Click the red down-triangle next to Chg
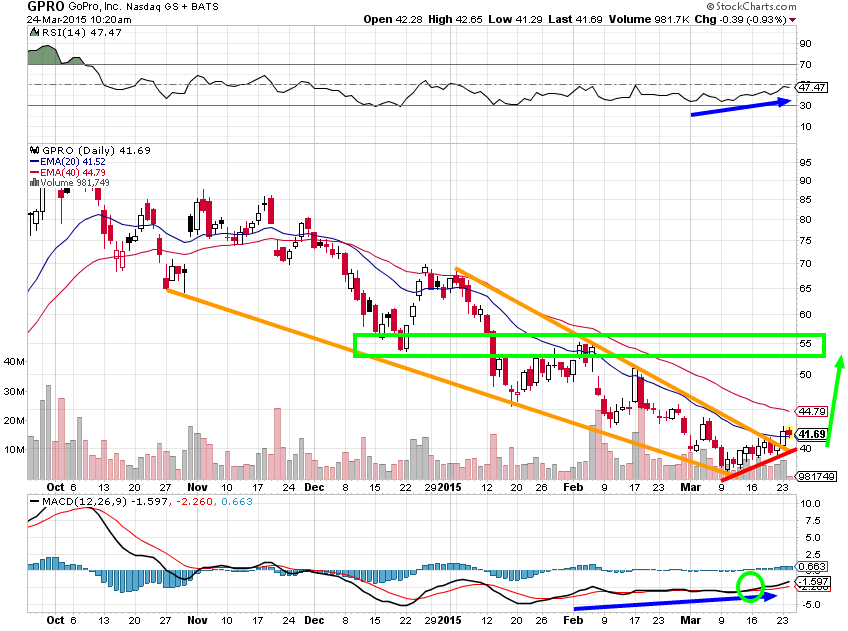 point(792,20)
